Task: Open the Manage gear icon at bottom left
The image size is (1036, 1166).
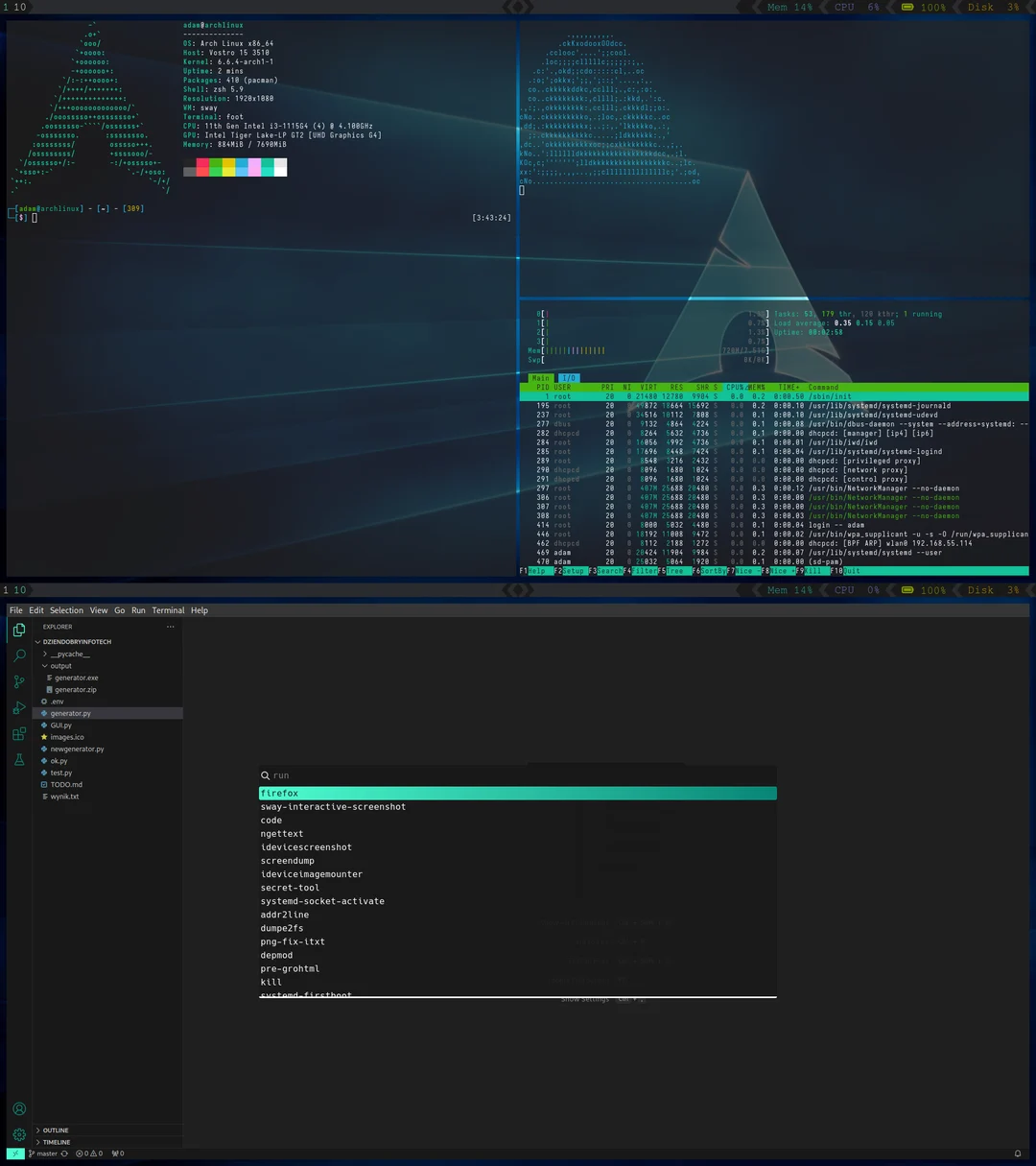Action: [18, 1134]
